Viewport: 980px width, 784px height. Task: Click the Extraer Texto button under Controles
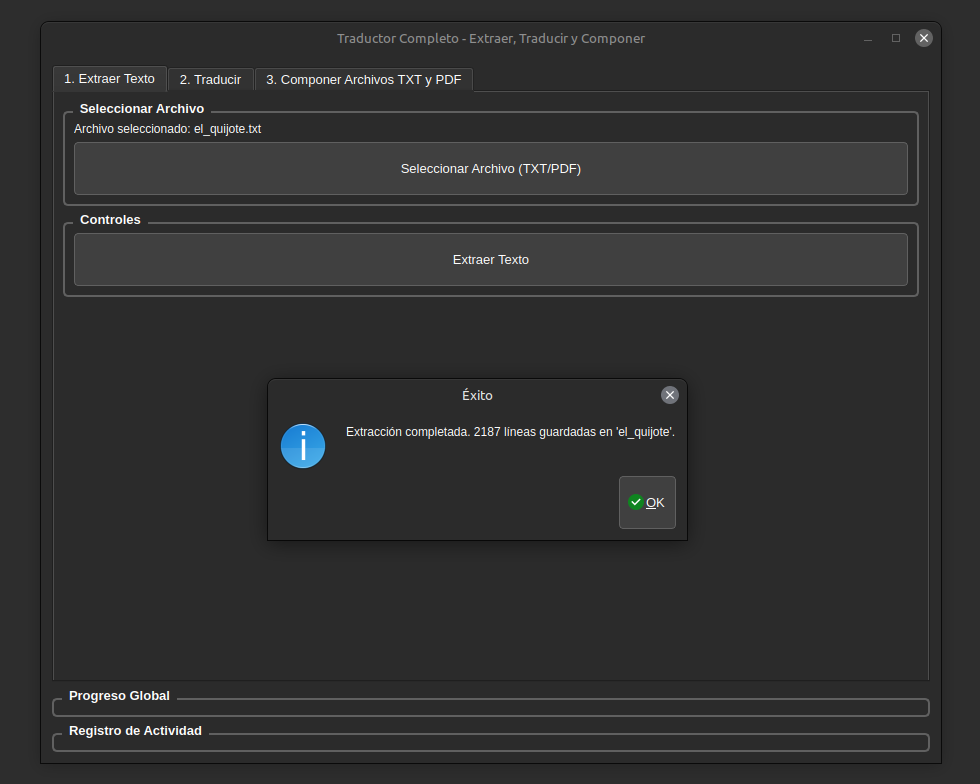tap(490, 259)
